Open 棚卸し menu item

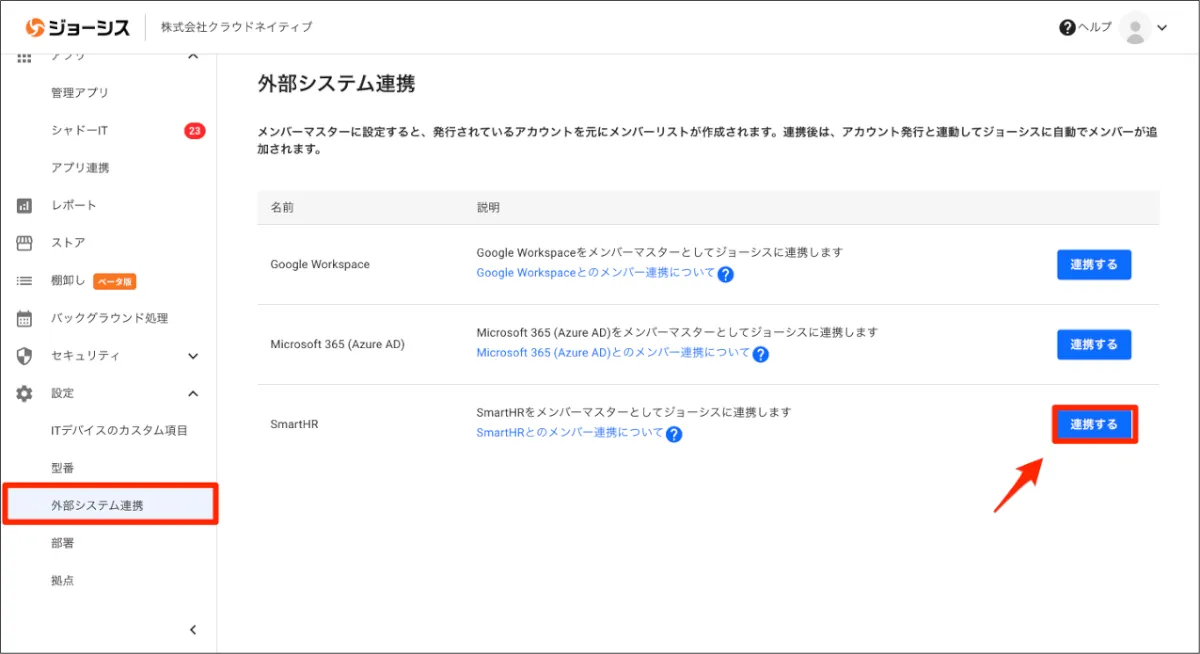[68, 281]
